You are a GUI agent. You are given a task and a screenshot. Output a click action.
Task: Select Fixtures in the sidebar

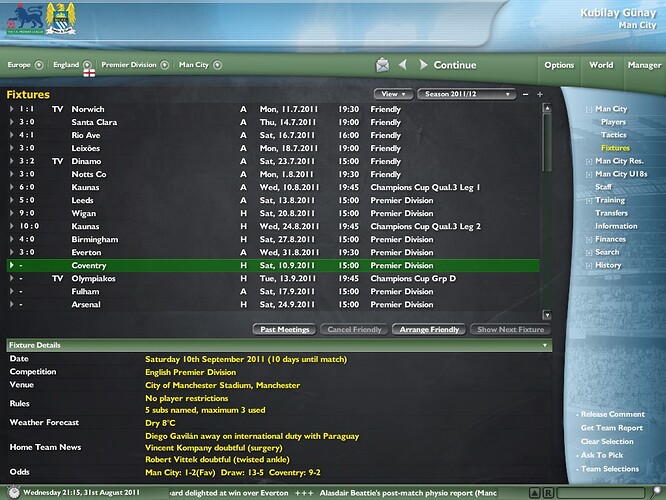pos(615,148)
